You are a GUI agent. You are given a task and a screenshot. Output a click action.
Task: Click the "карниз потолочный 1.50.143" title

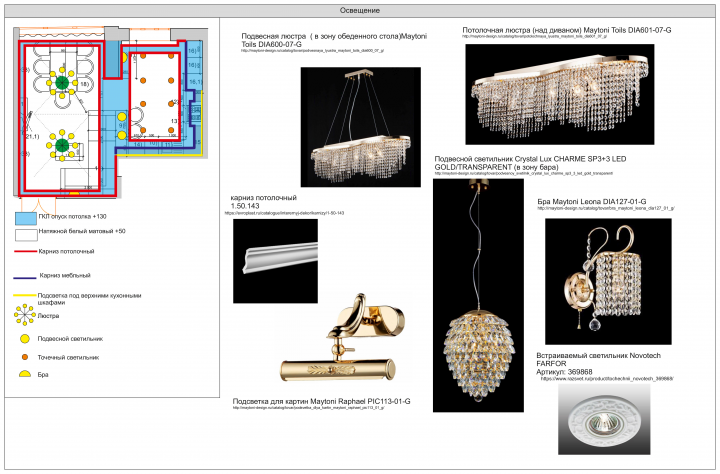click(264, 202)
